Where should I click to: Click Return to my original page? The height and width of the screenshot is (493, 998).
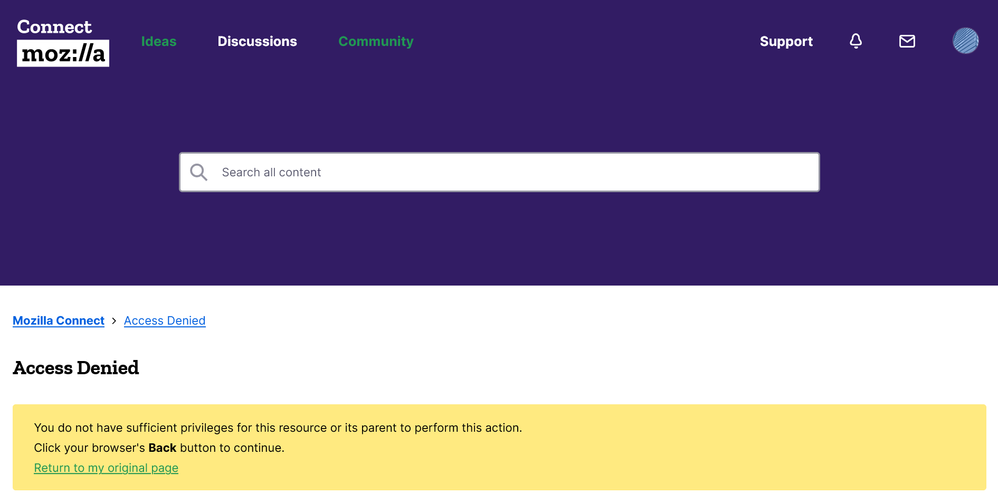[106, 468]
